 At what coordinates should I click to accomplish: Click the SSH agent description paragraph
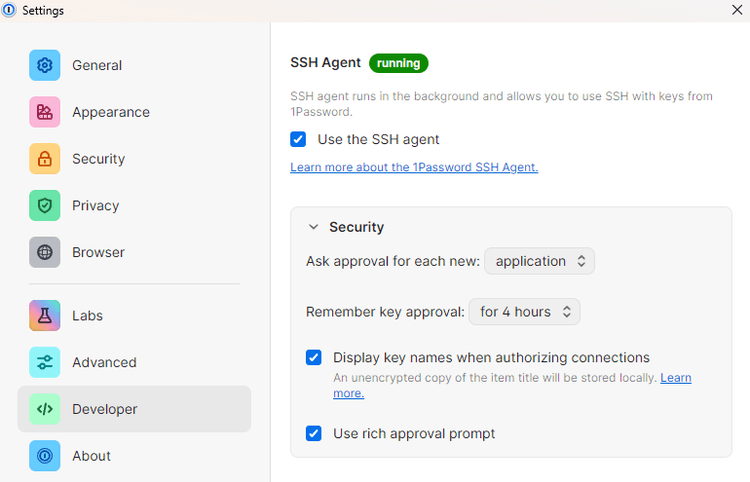pos(501,104)
